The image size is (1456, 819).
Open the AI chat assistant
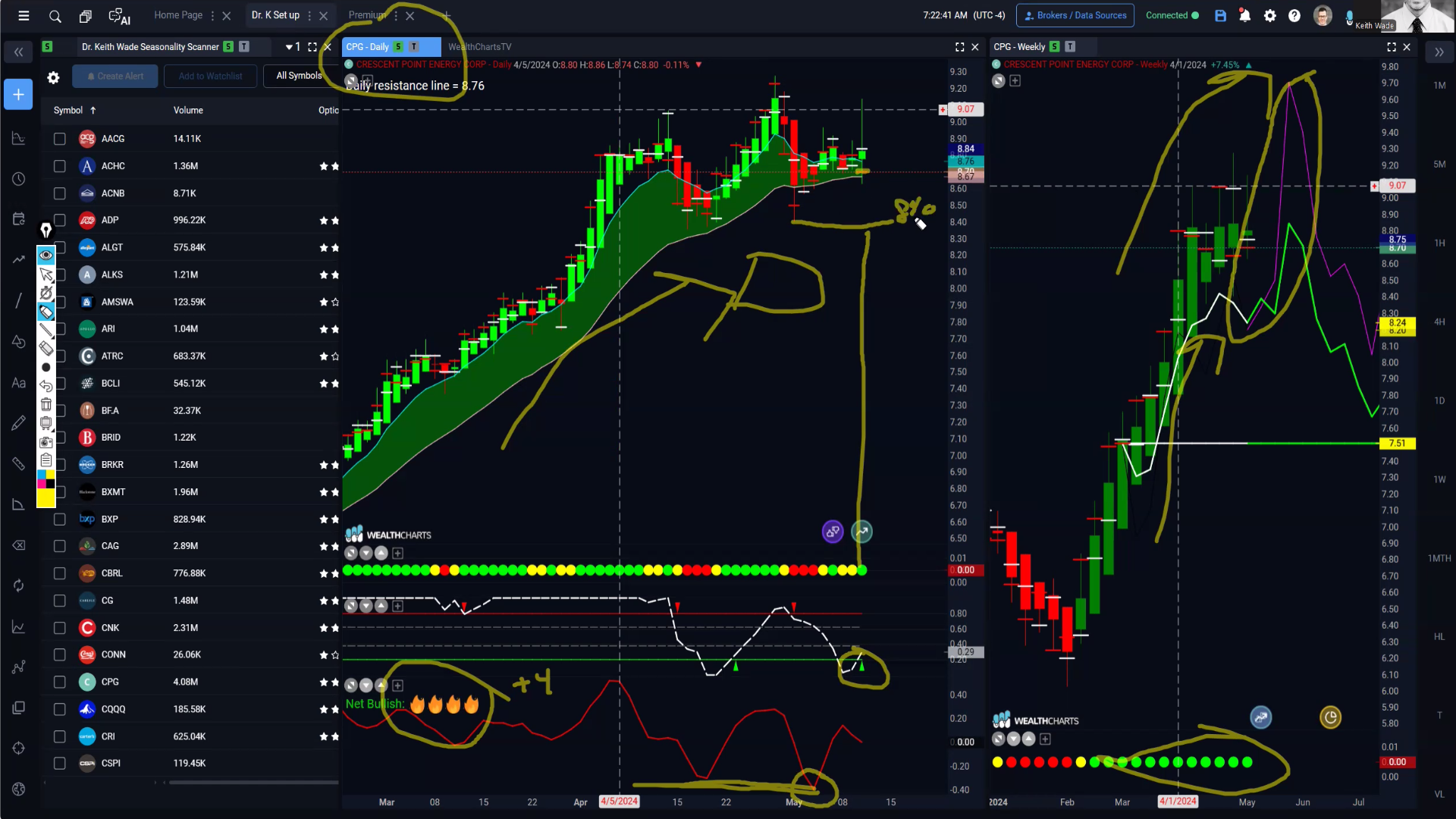[x=119, y=16]
